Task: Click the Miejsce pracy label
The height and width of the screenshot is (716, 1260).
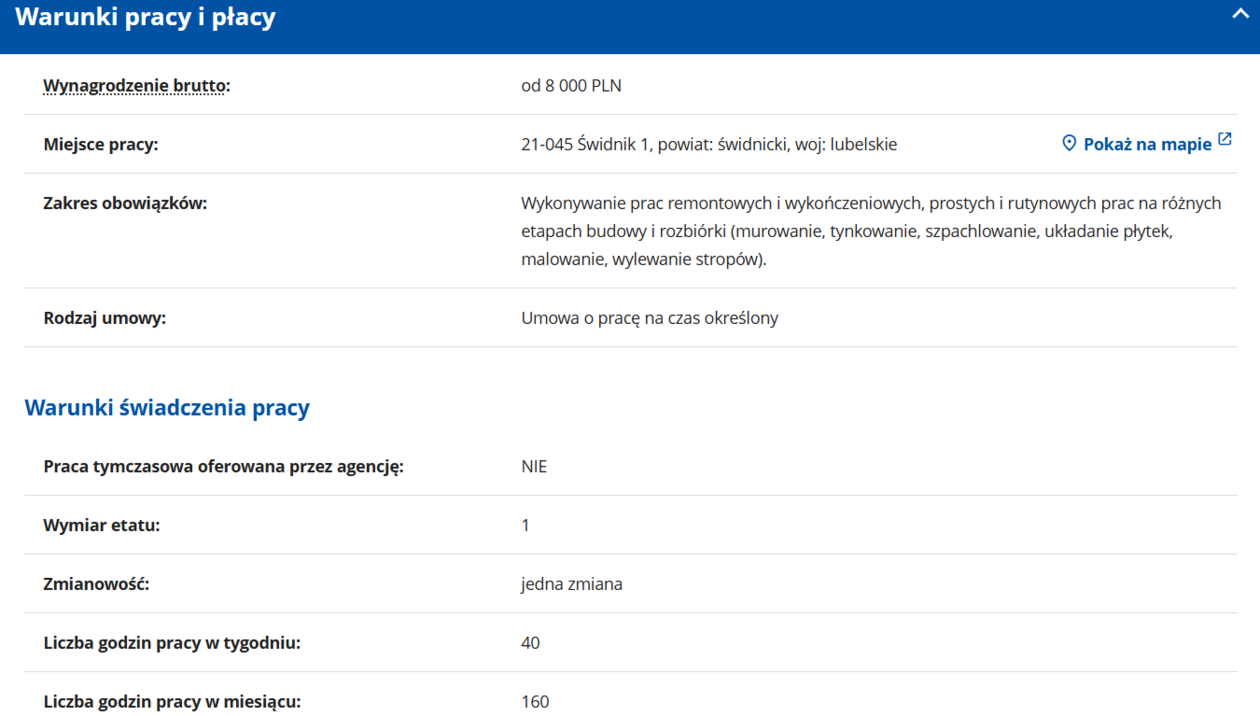Action: [100, 145]
